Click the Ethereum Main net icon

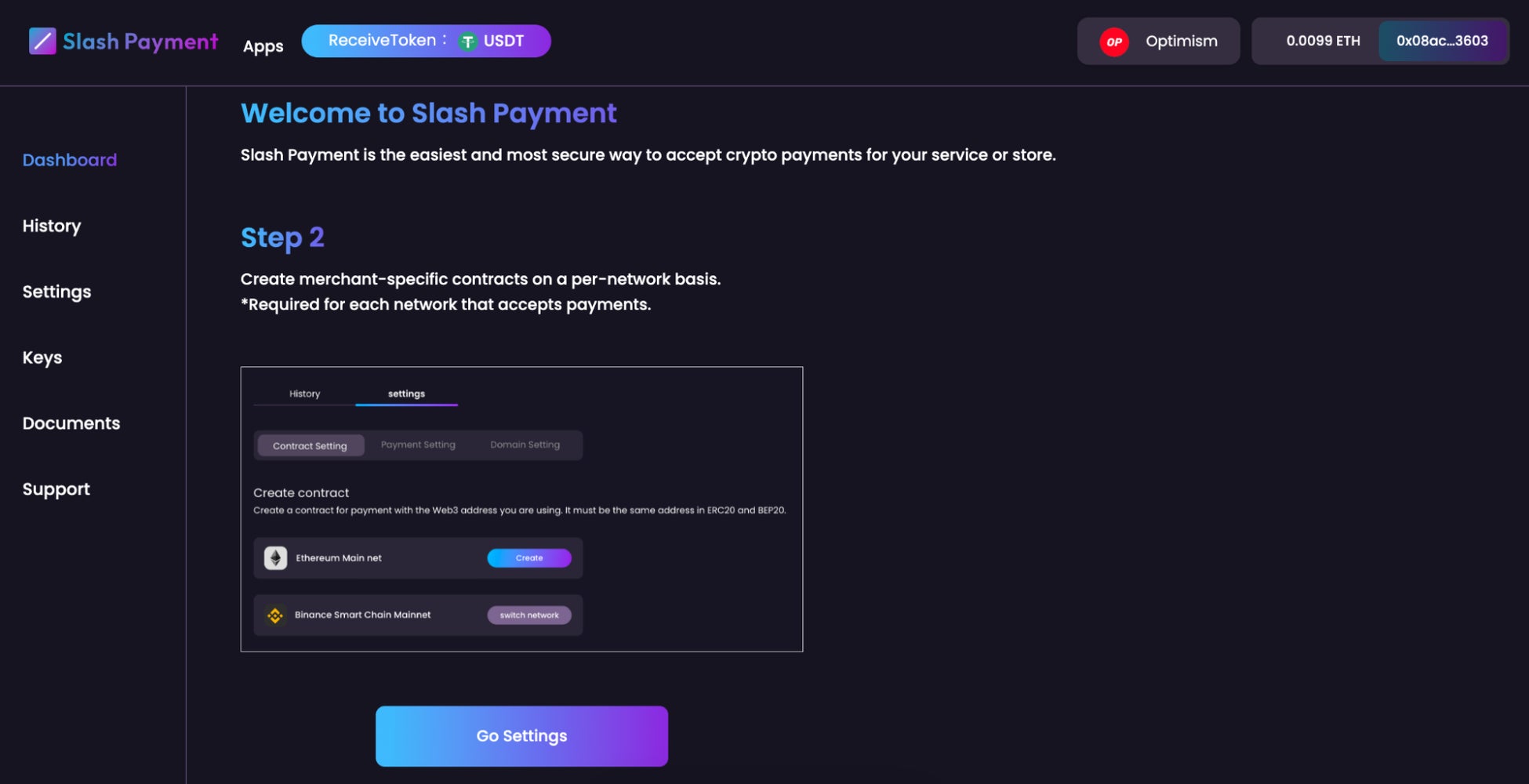pos(275,558)
